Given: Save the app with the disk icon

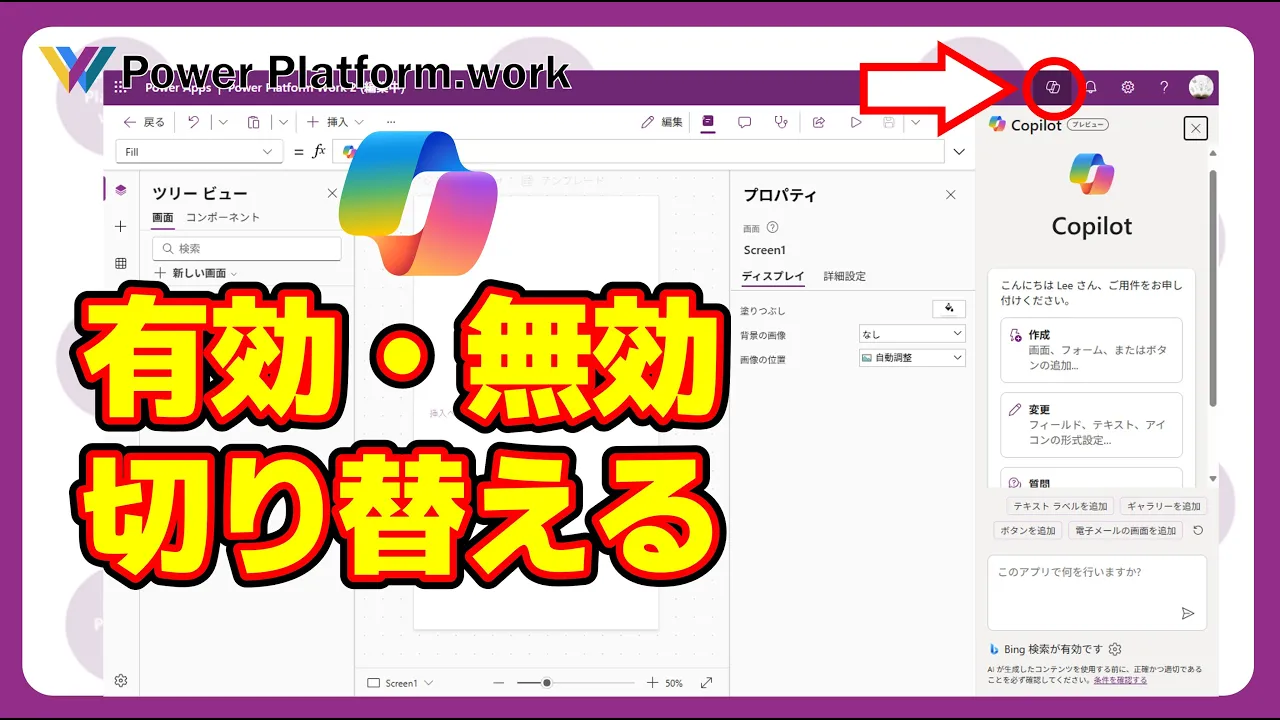Looking at the screenshot, I should 888,122.
